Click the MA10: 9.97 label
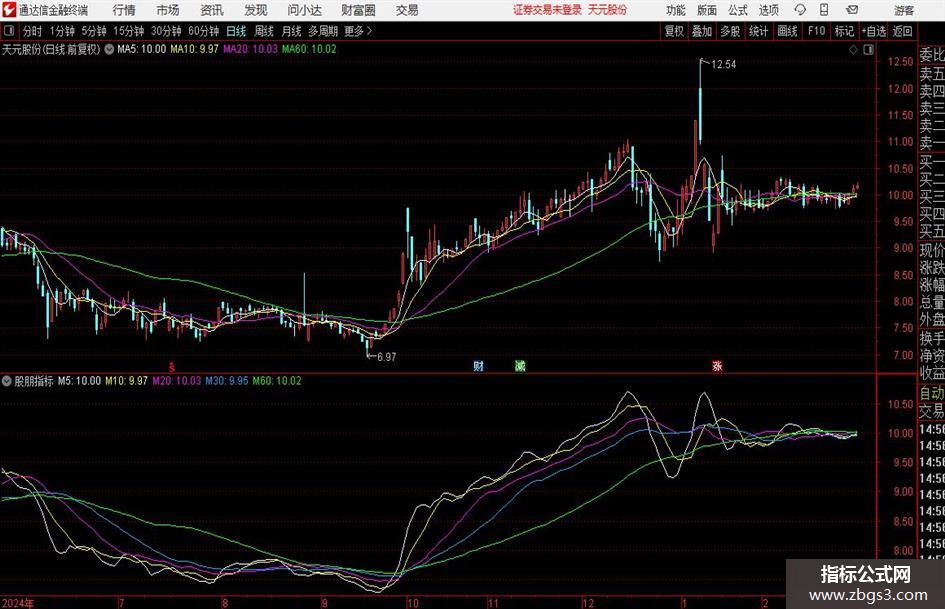945x609 pixels. point(194,49)
